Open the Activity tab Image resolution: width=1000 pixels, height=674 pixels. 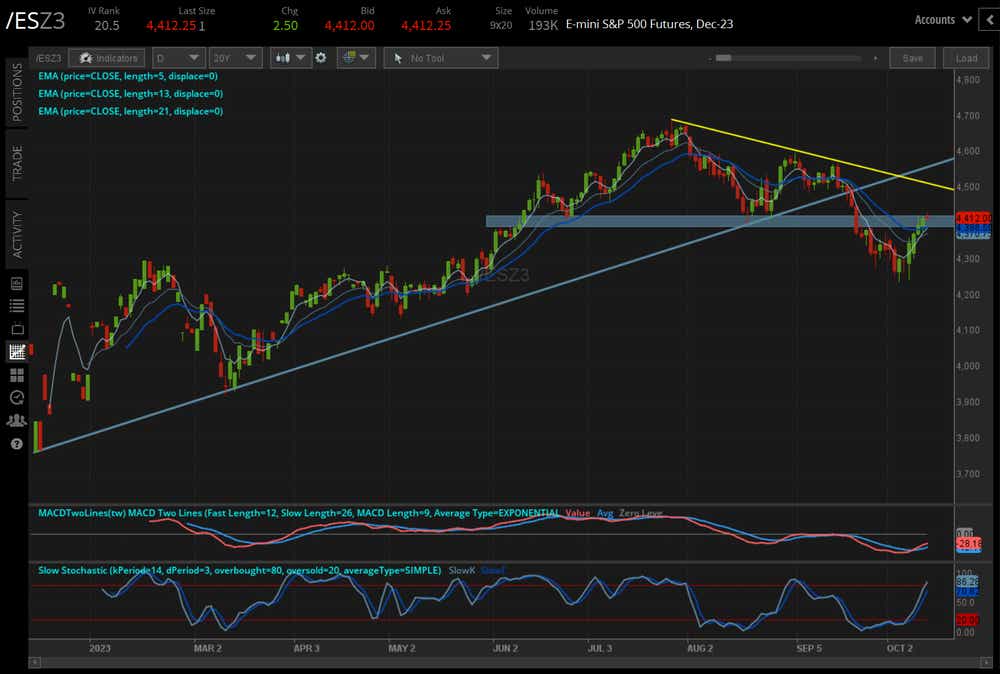(x=16, y=234)
